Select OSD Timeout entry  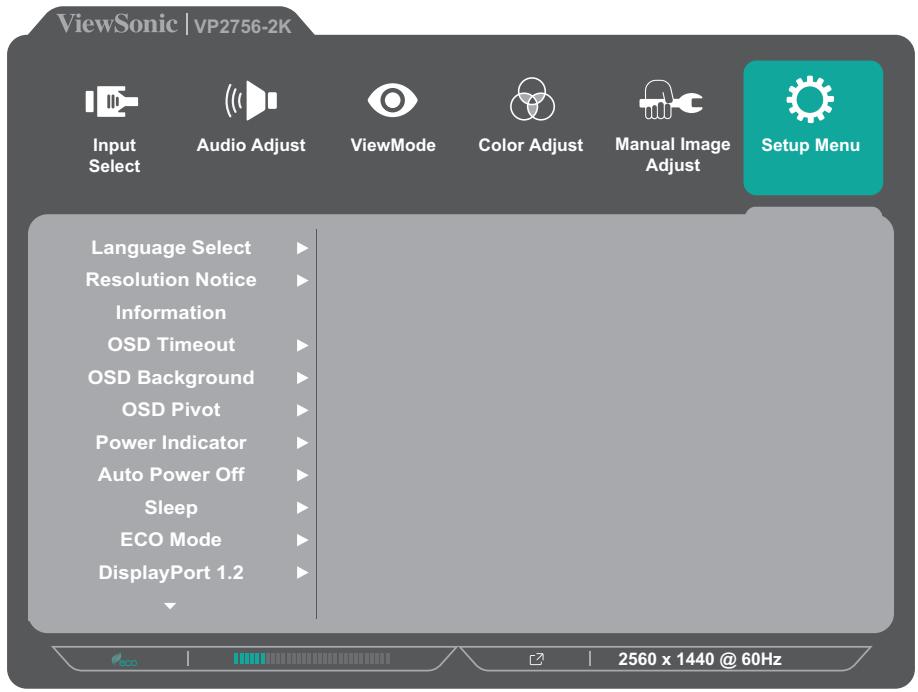pos(171,345)
